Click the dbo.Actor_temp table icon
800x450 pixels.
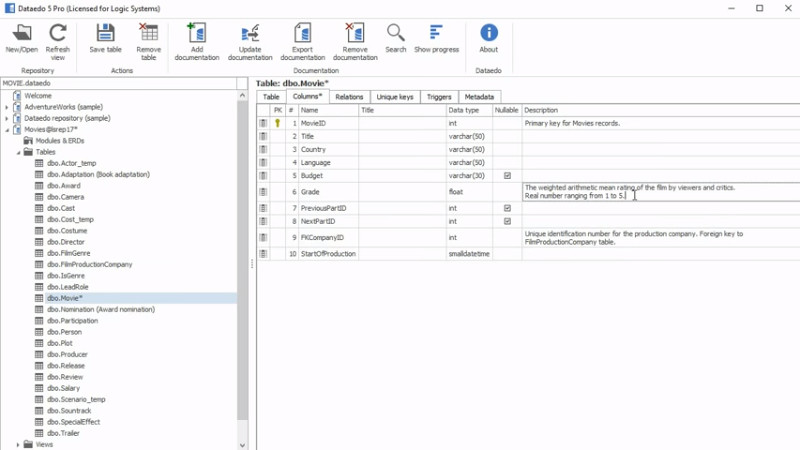click(x=39, y=163)
